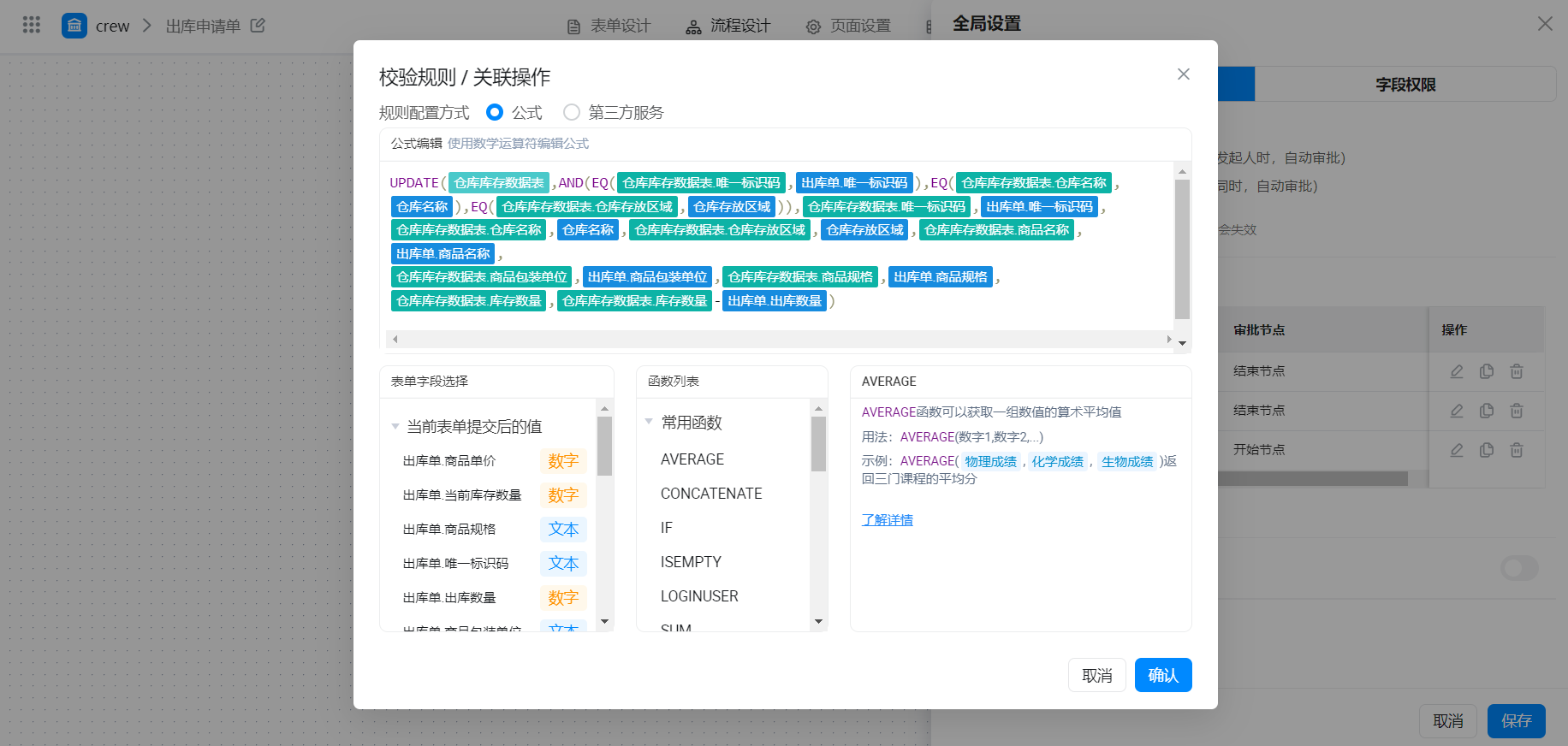1568x746 pixels.
Task: Delete the second 结束节点 row
Action: (1517, 411)
